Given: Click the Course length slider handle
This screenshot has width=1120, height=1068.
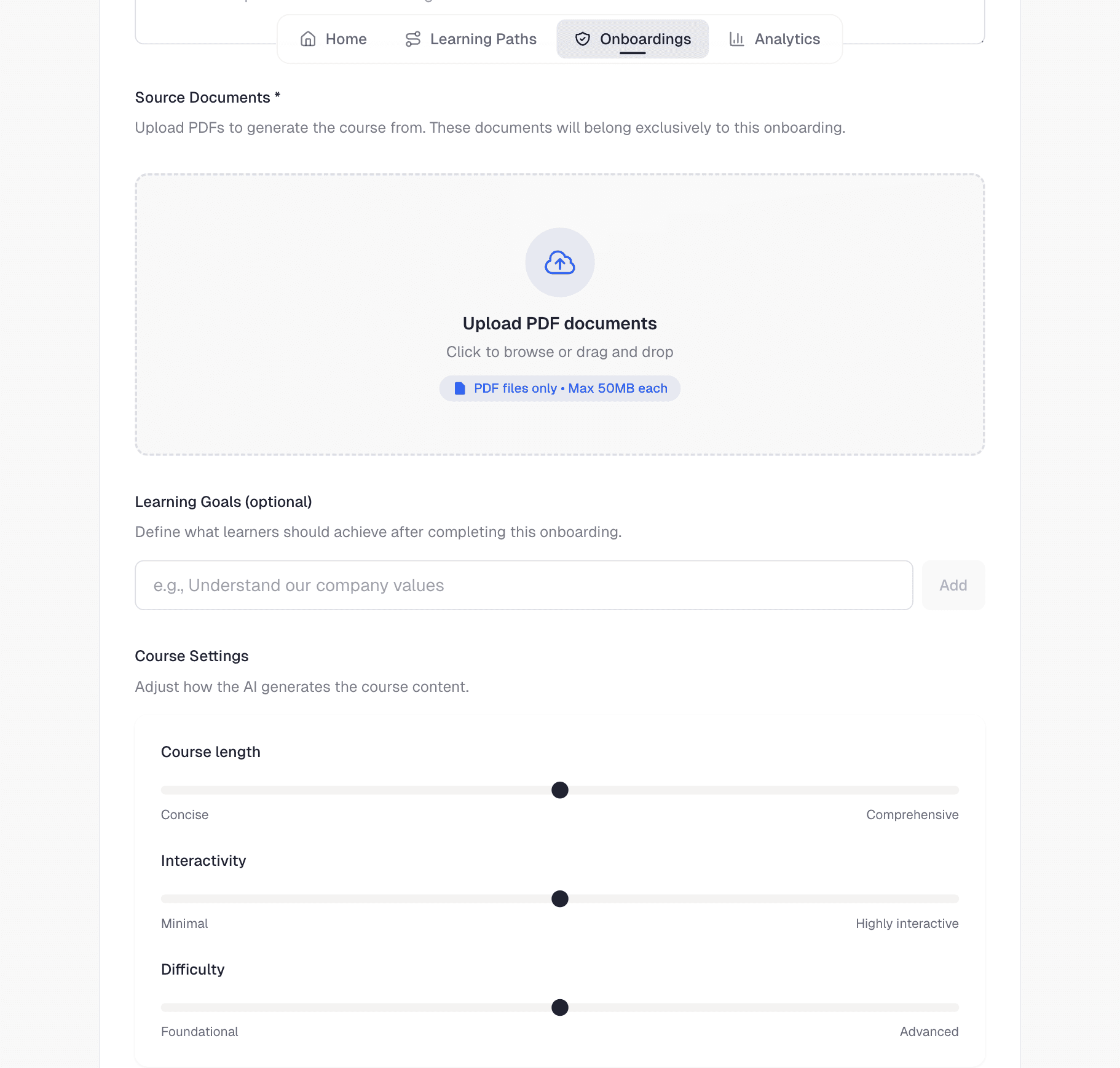Looking at the screenshot, I should click(559, 790).
